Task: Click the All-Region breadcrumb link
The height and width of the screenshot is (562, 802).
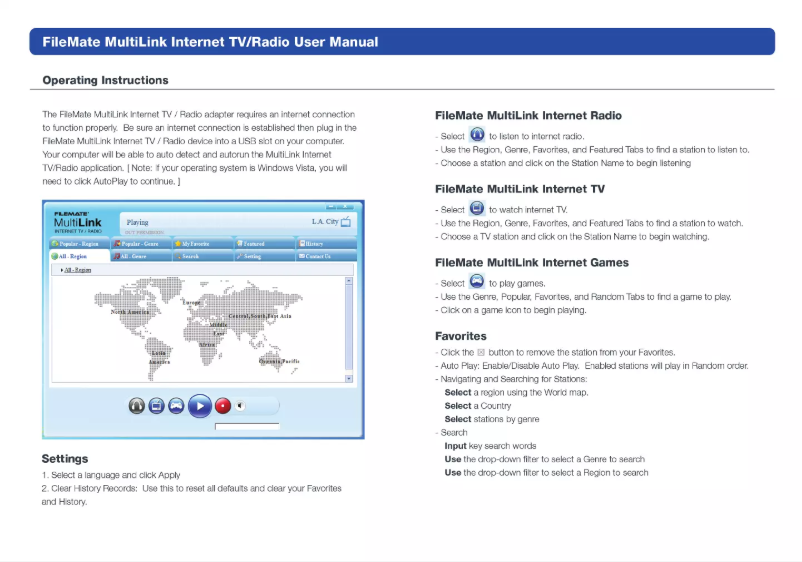Action: [x=78, y=270]
